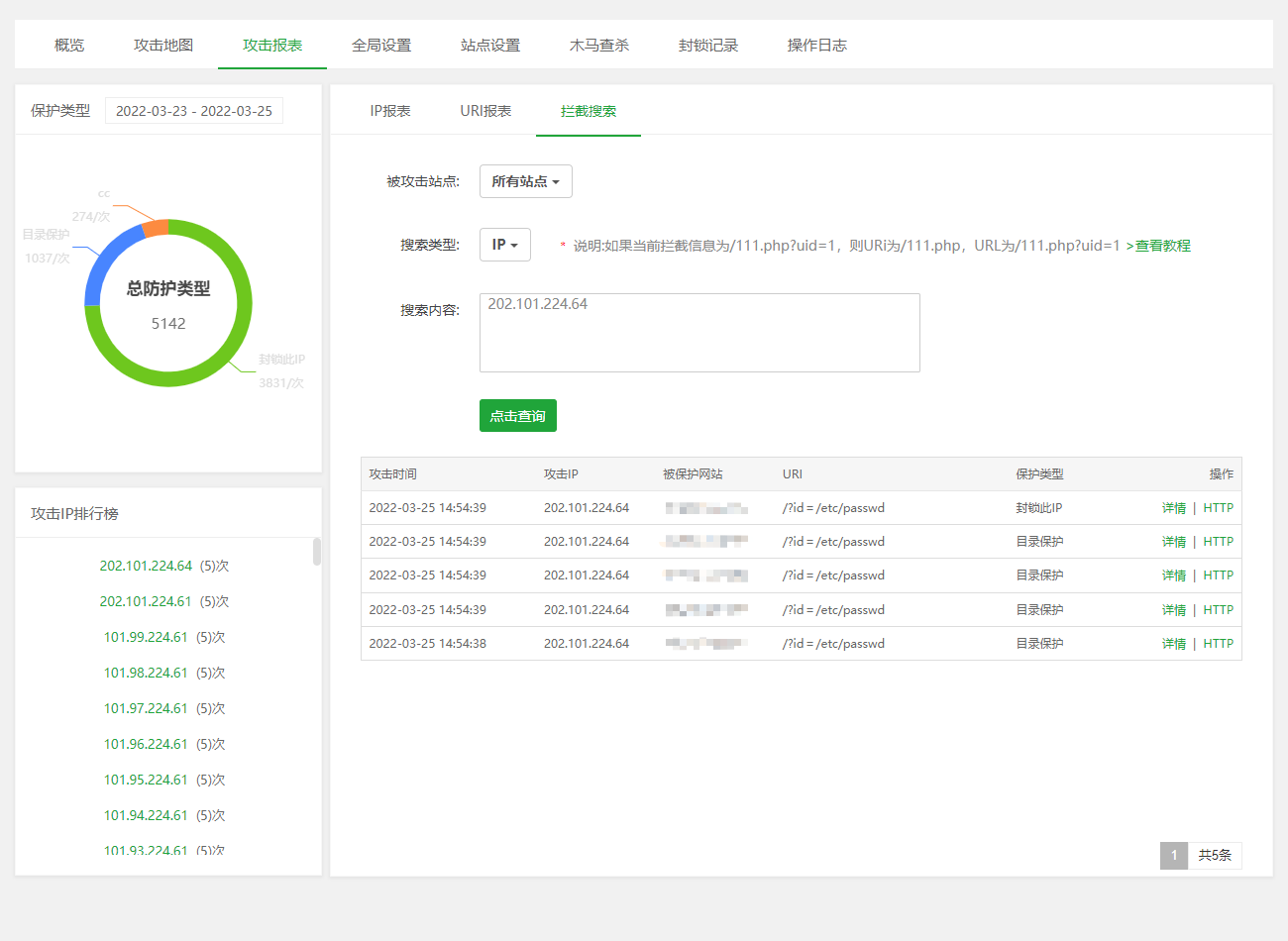Switch to the IP报表 sub-tab
Viewport: 1288px width, 941px height.
(390, 111)
